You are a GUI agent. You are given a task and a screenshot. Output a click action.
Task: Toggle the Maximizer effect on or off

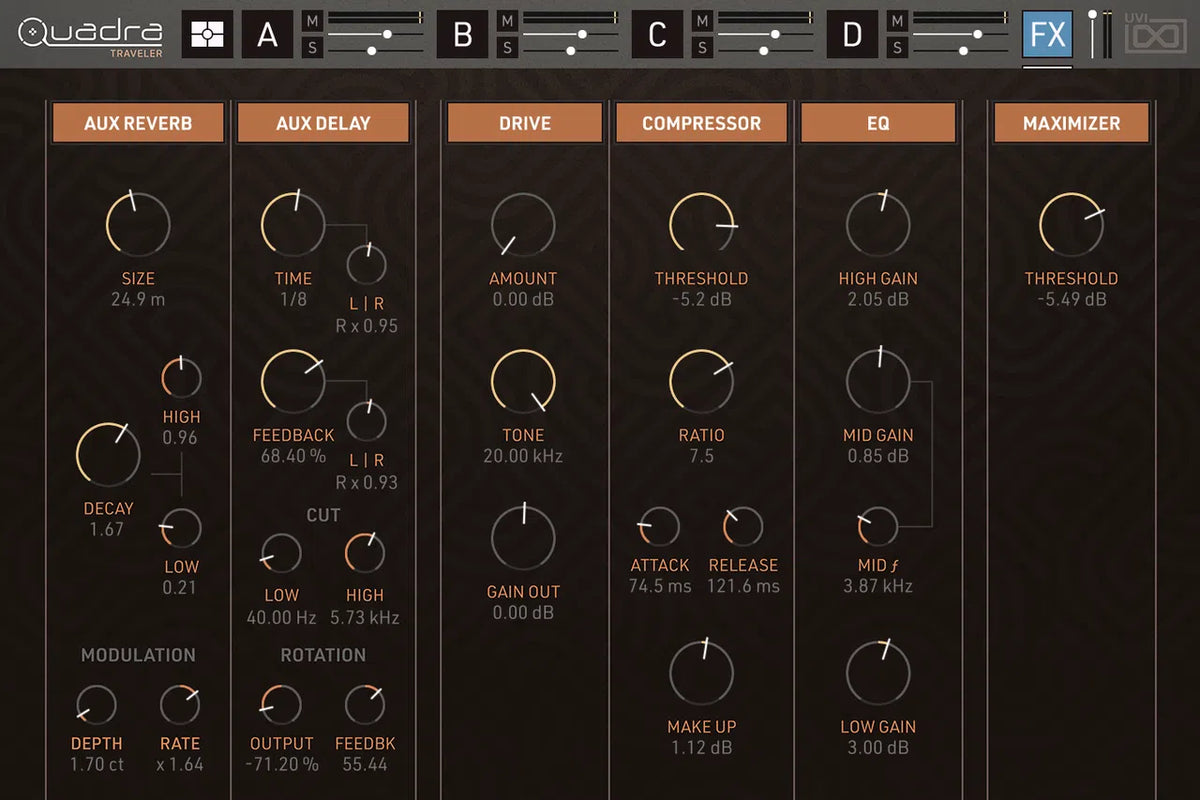point(1071,123)
